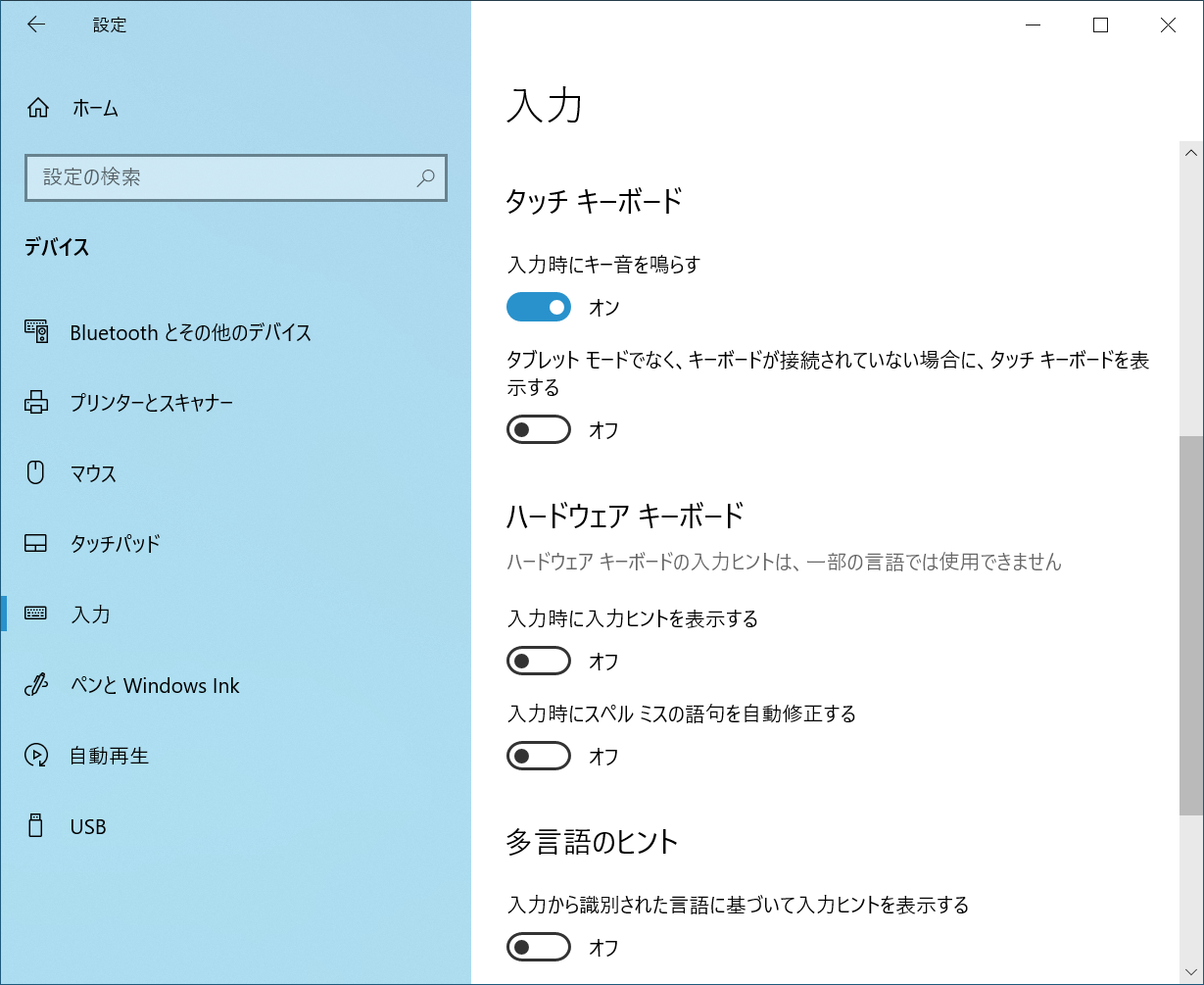The width and height of the screenshot is (1204, 985).
Task: Select the keyboard icon next to 入力
Action: click(x=36, y=614)
